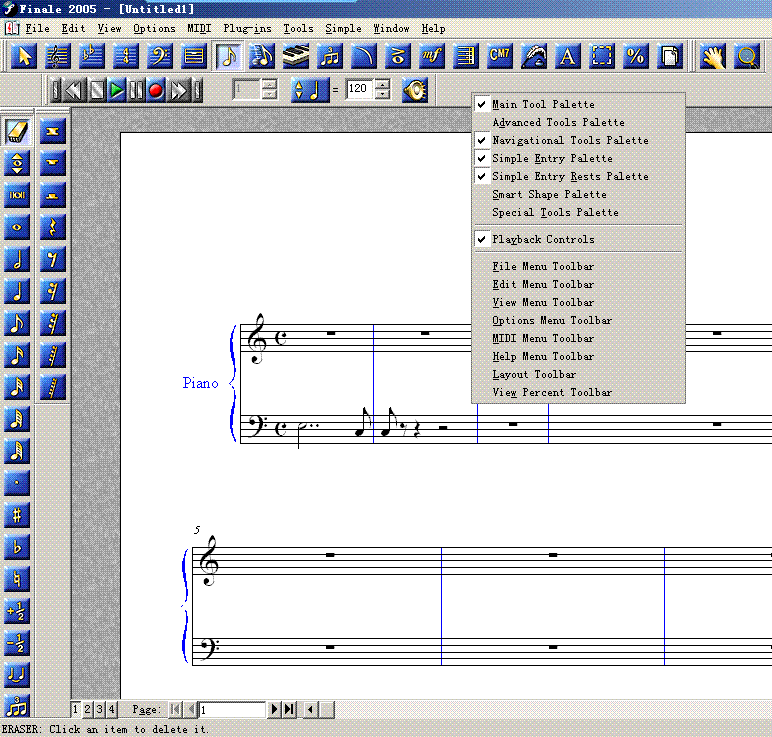
Task: Select the Eraser tool in Simple Entry palette
Action: click(x=17, y=131)
